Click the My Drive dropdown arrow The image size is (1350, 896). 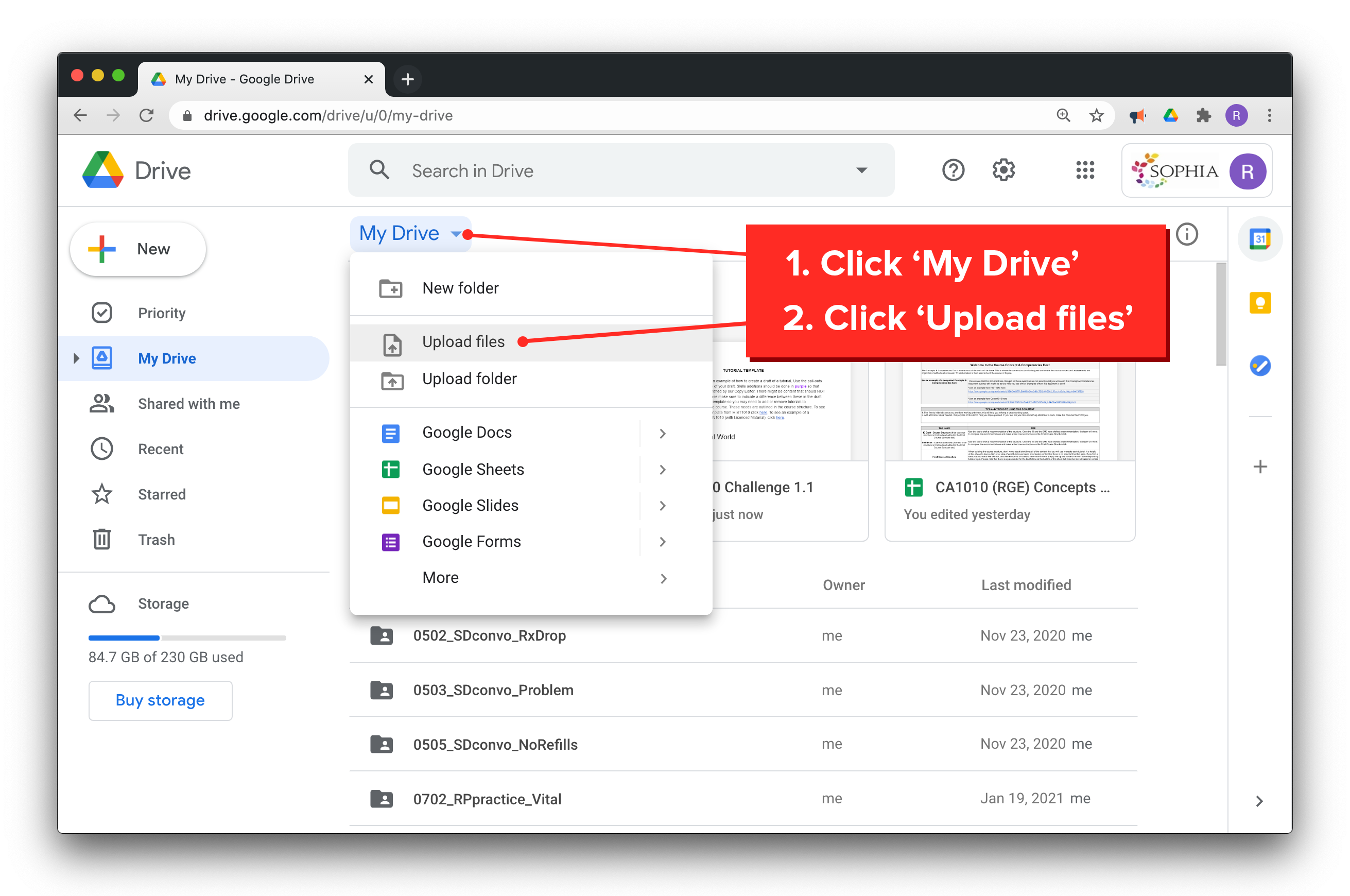click(x=455, y=234)
